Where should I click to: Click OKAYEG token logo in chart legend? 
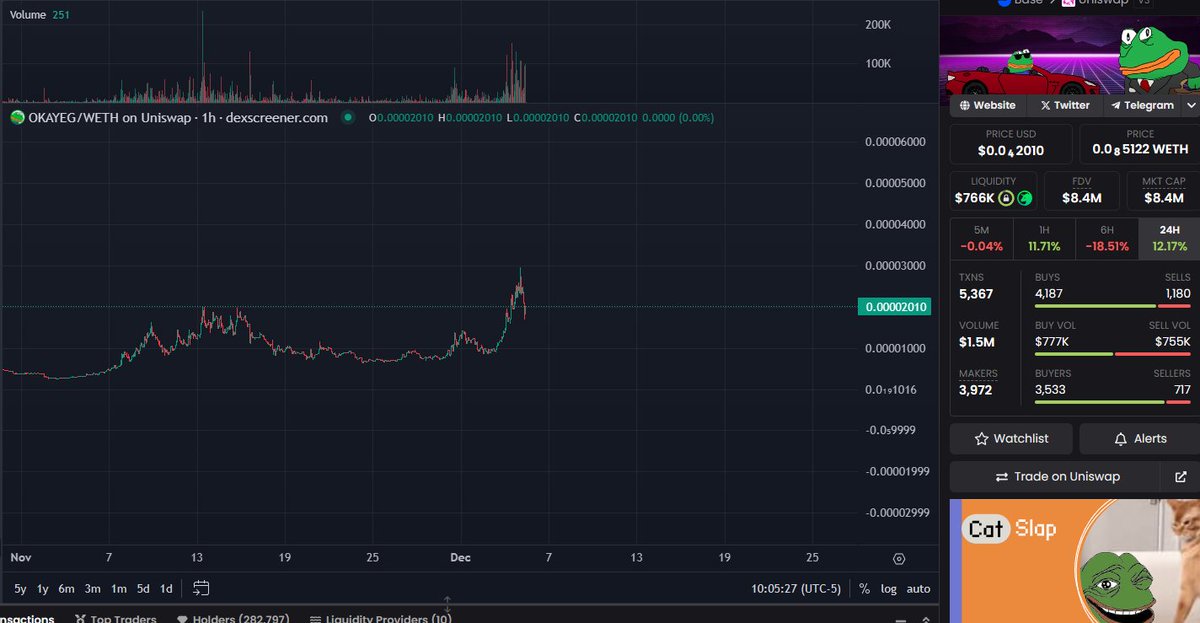click(17, 118)
